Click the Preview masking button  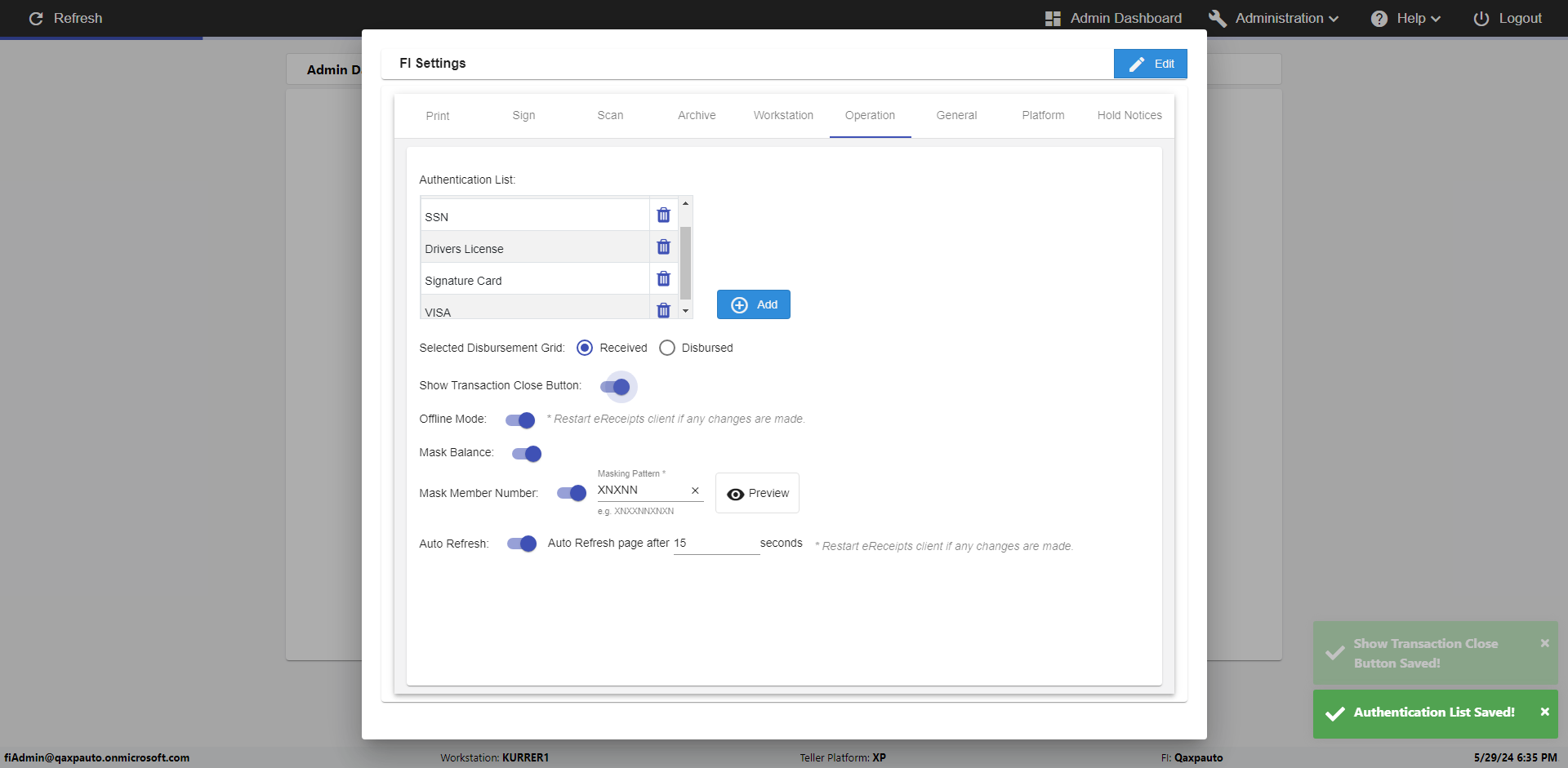757,493
